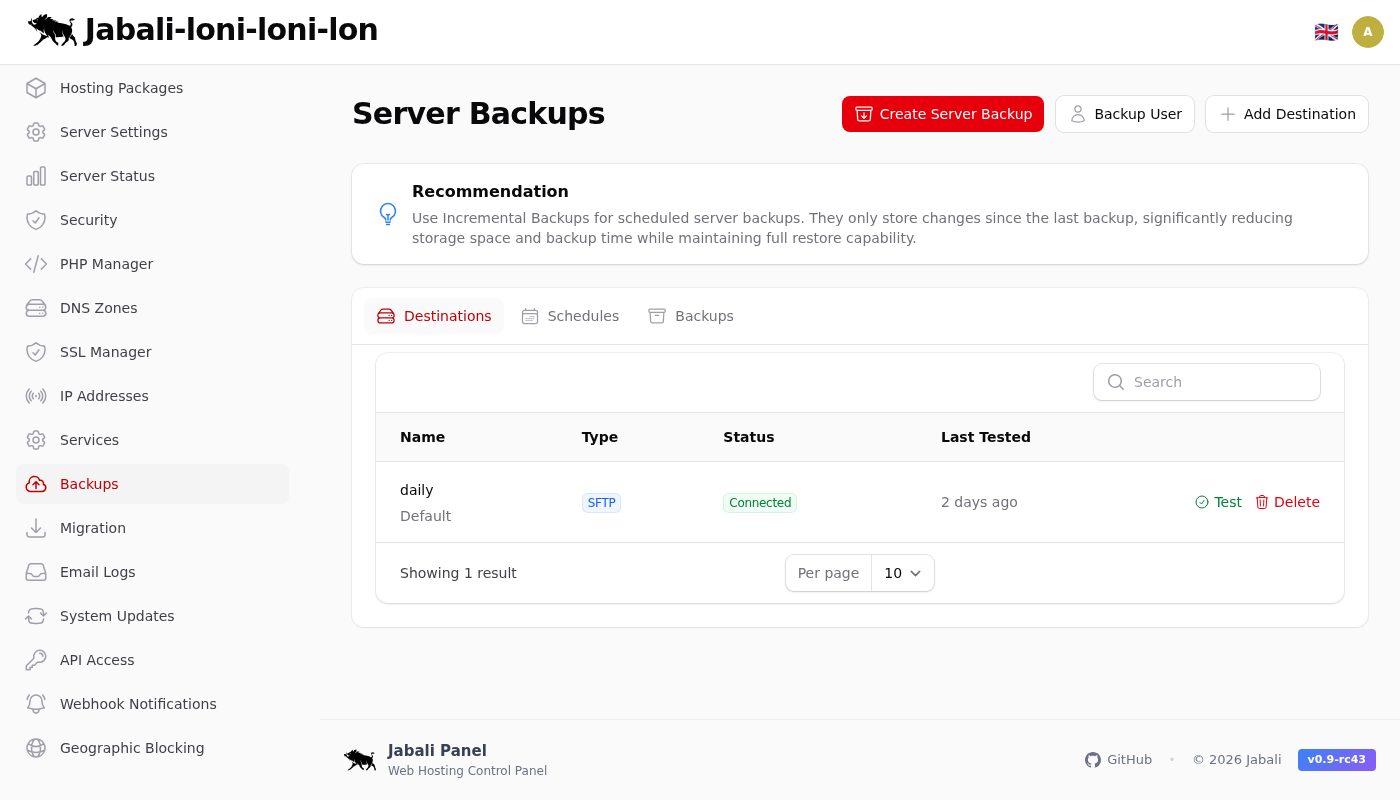This screenshot has height=800, width=1400.
Task: Click the Geographic Blocking globe icon
Action: click(x=36, y=748)
